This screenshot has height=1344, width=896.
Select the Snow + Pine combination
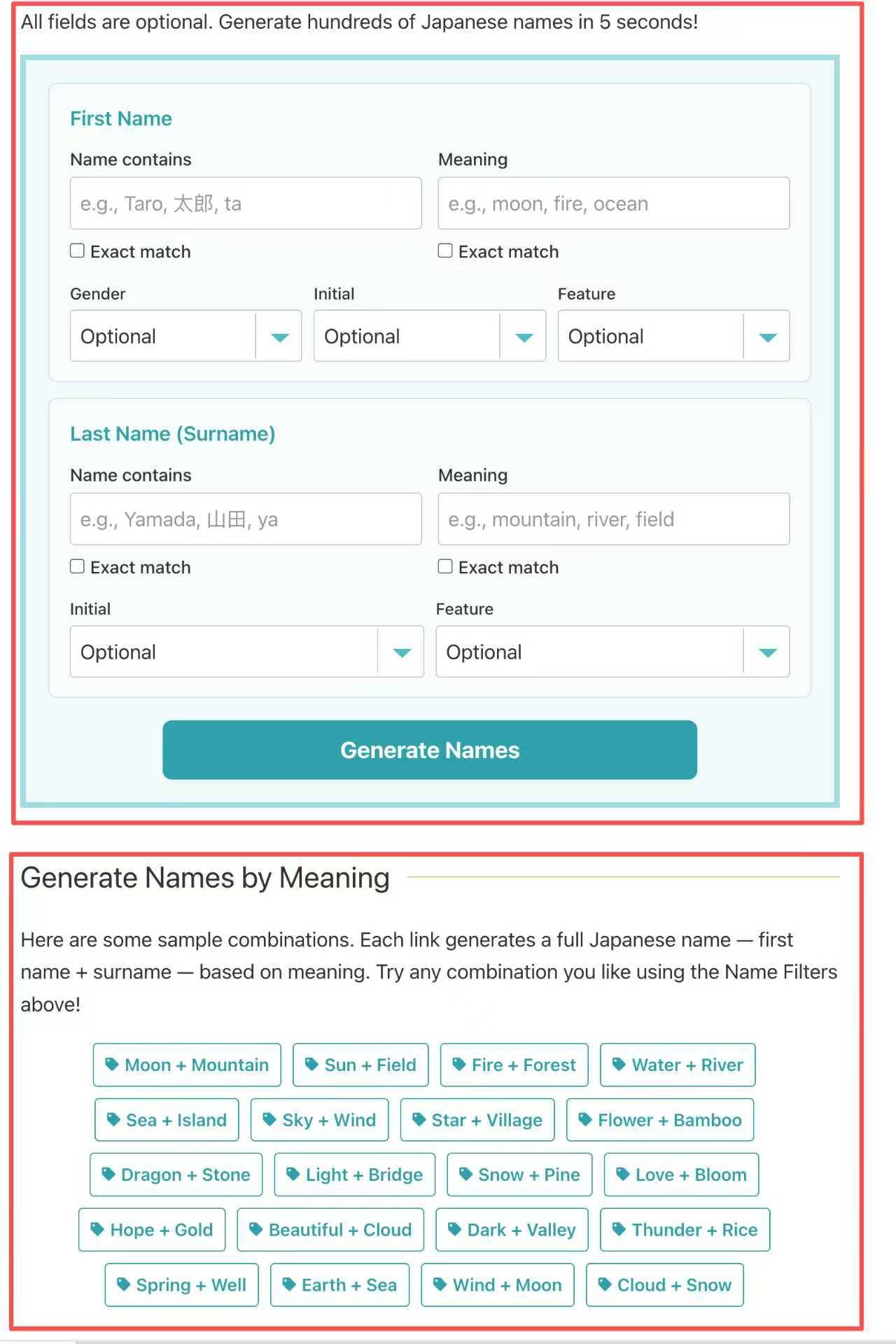519,1175
